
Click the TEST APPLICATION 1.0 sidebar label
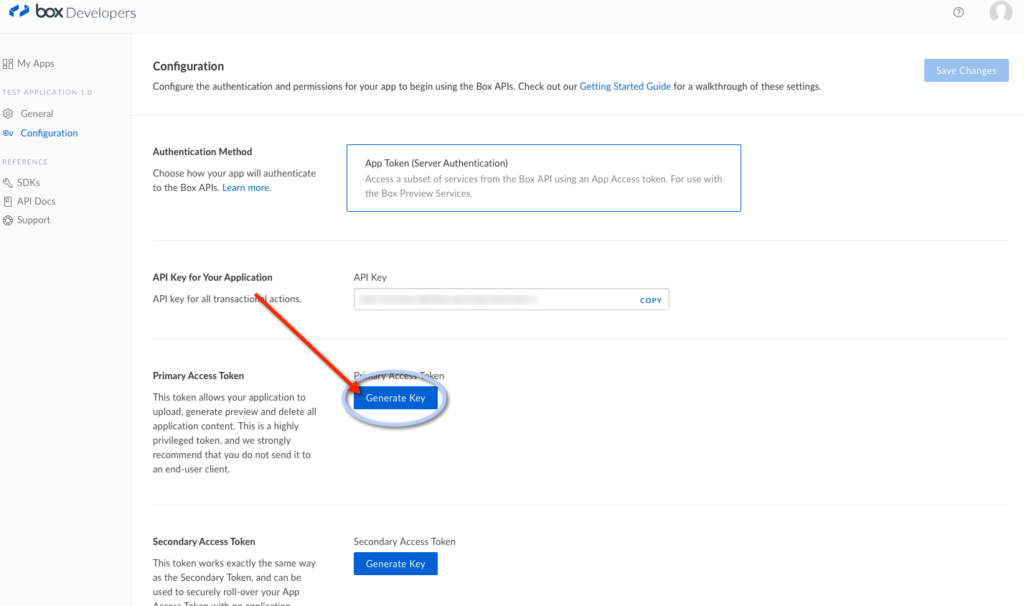(x=47, y=93)
